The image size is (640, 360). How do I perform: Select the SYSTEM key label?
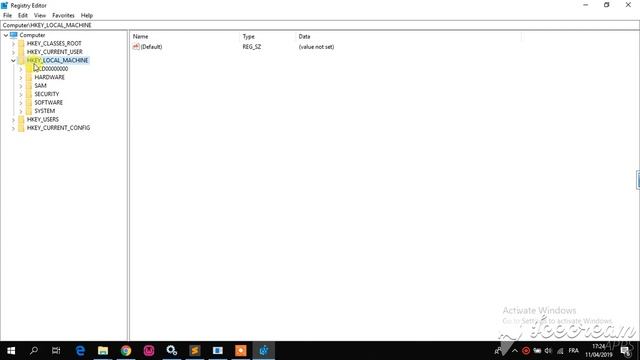point(44,111)
